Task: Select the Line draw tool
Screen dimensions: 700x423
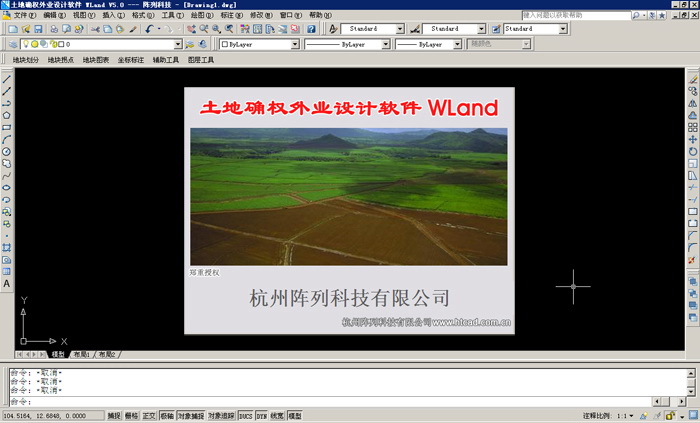Action: coord(7,79)
